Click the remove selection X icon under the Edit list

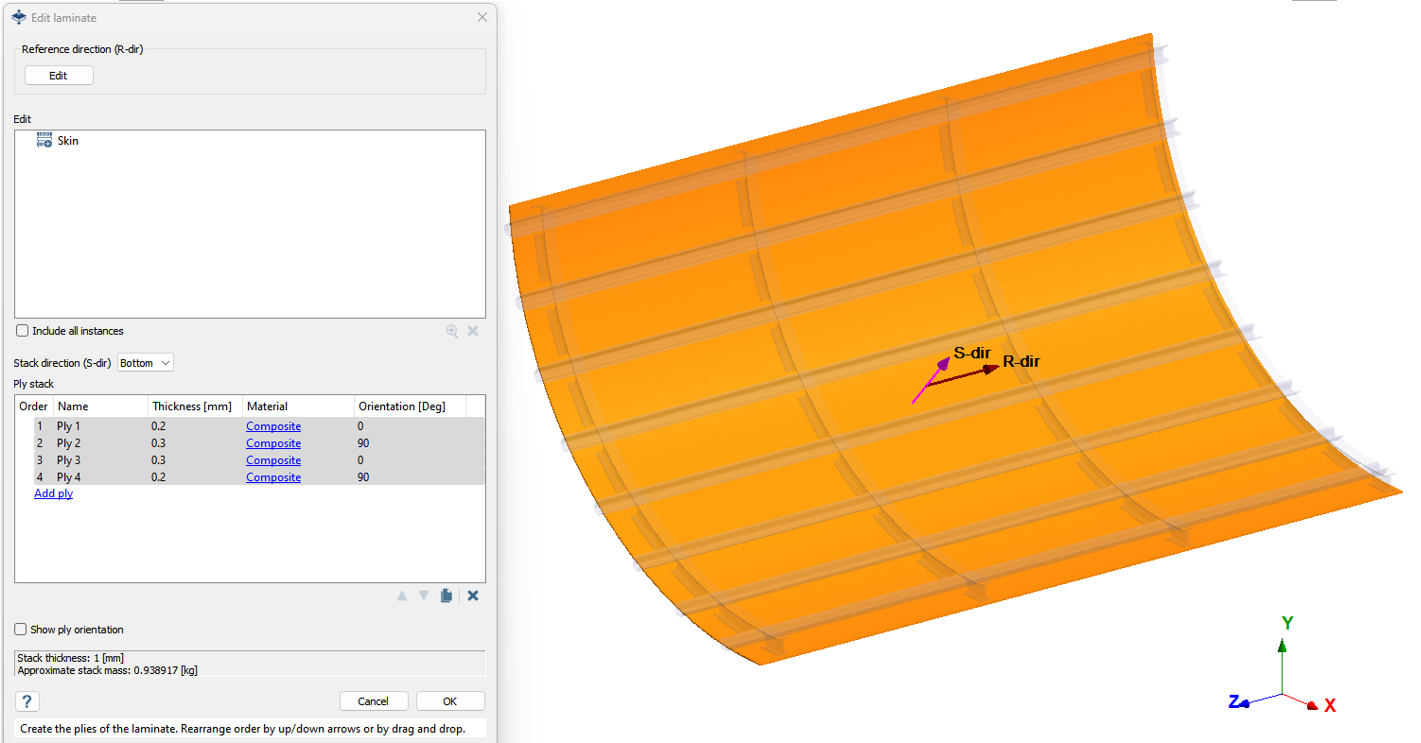473,331
